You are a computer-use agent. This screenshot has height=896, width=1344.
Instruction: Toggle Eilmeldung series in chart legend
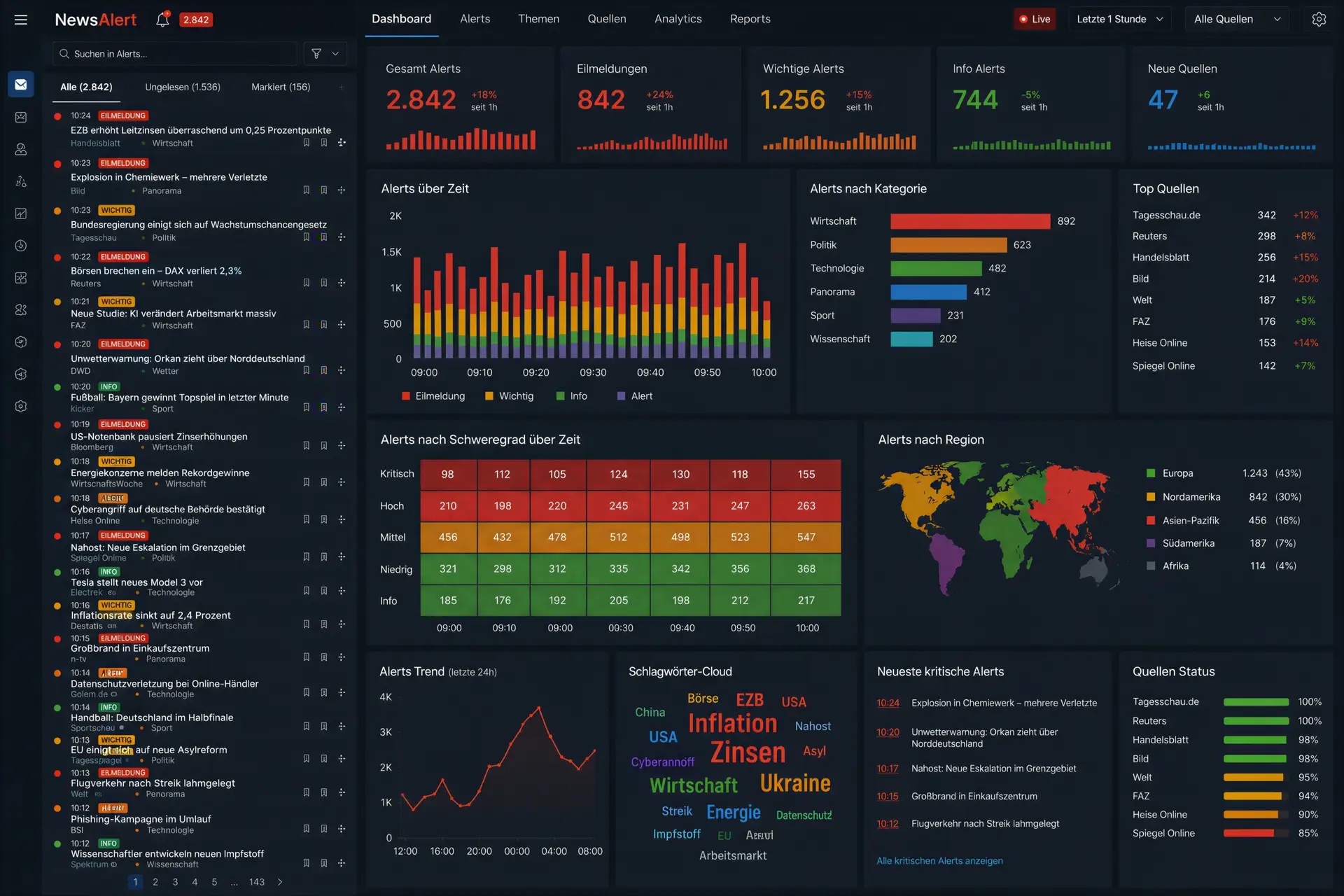433,396
